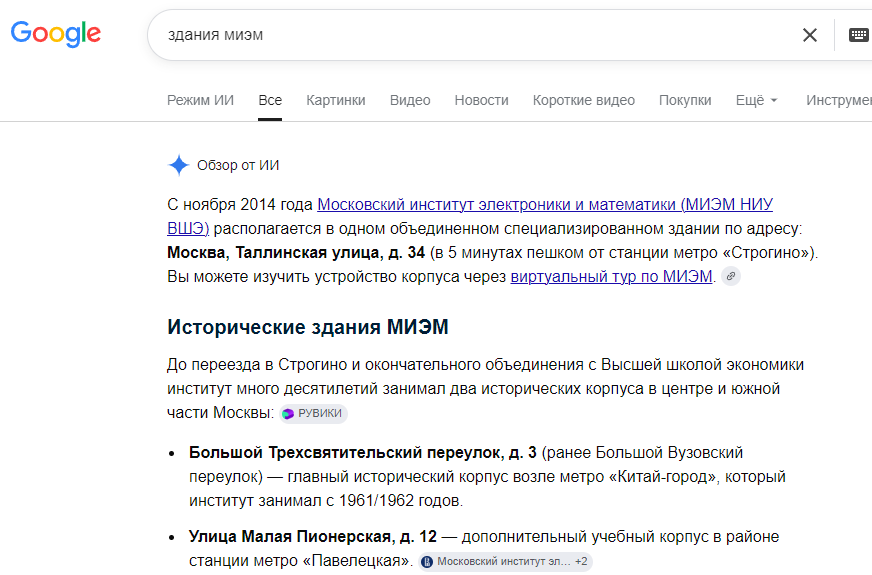The width and height of the screenshot is (872, 575).
Task: Click the bold address Москва, Таллинская улица, д. 34
Action: pos(296,252)
